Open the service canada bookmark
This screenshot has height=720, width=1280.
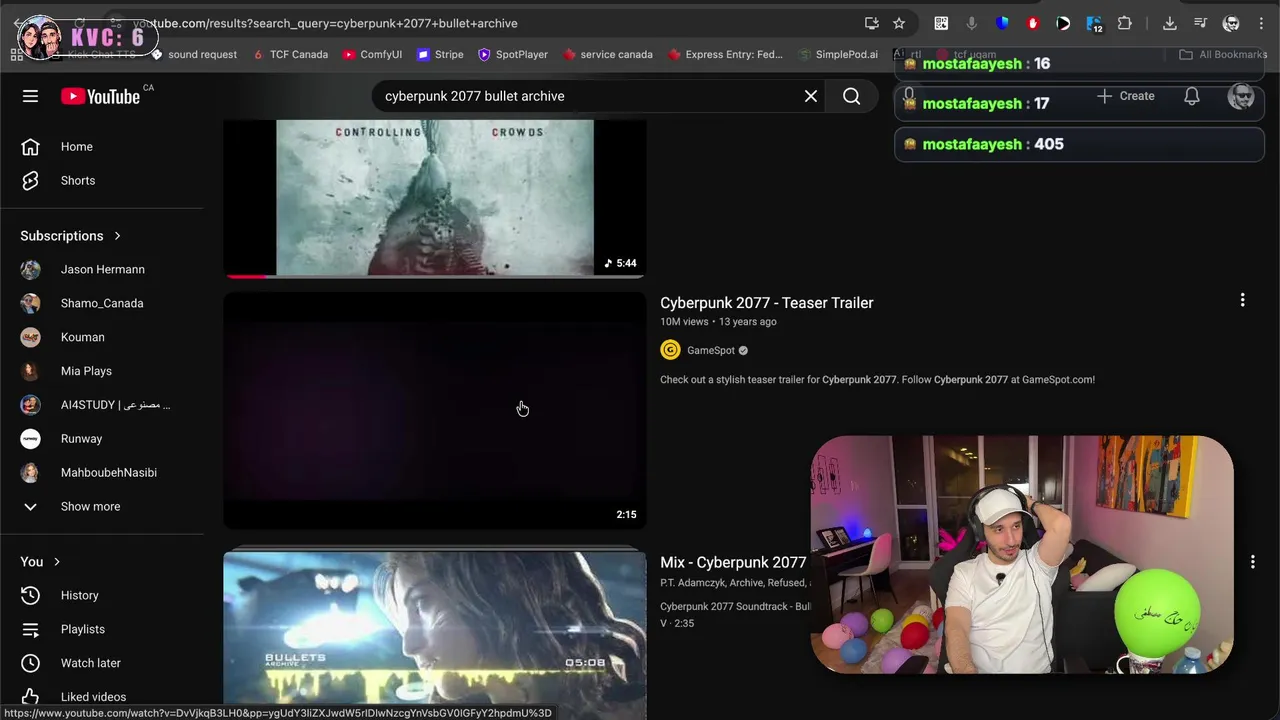(608, 55)
